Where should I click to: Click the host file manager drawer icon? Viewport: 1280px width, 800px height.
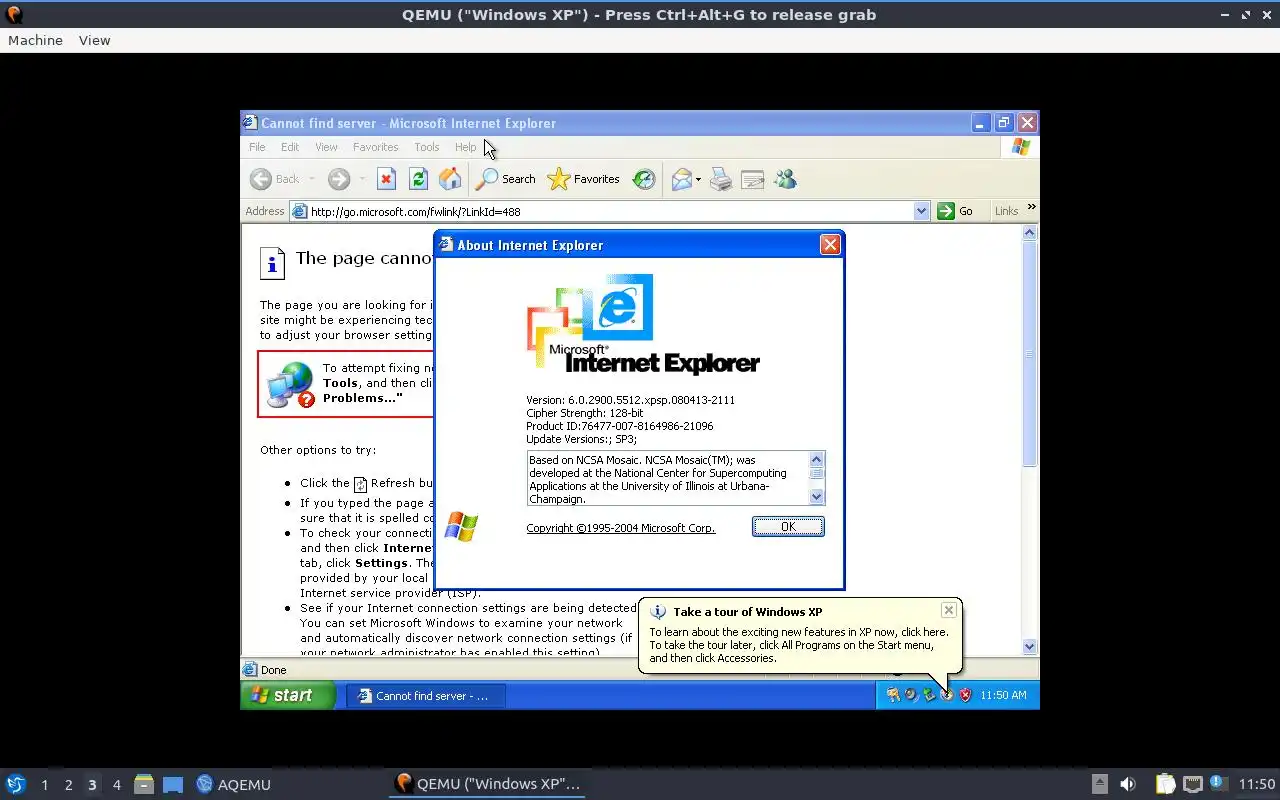pyautogui.click(x=144, y=784)
